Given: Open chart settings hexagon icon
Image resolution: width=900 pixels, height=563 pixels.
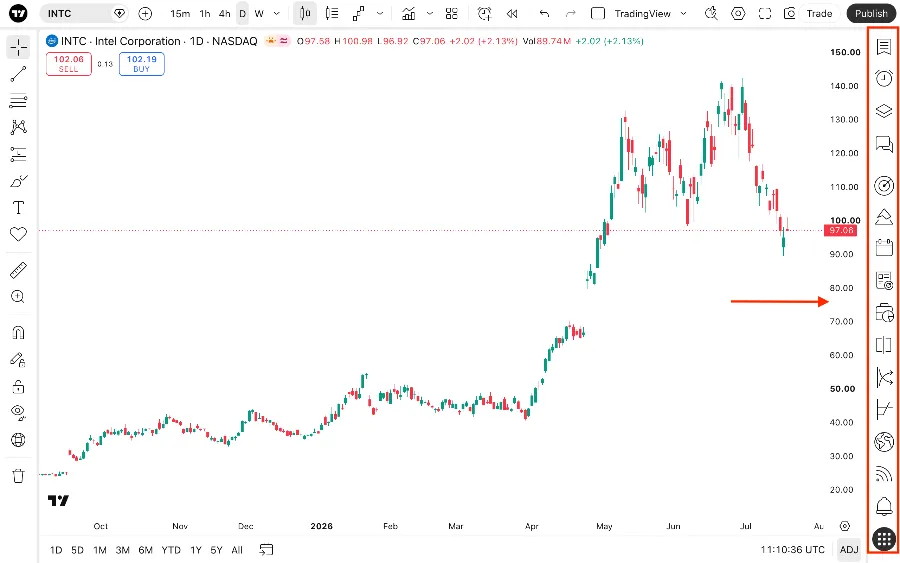Looking at the screenshot, I should pos(738,13).
